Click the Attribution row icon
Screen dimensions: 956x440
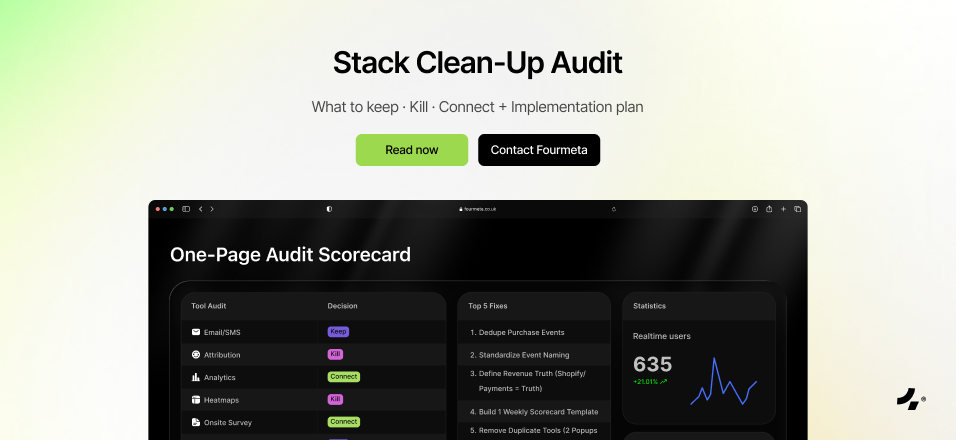point(196,355)
